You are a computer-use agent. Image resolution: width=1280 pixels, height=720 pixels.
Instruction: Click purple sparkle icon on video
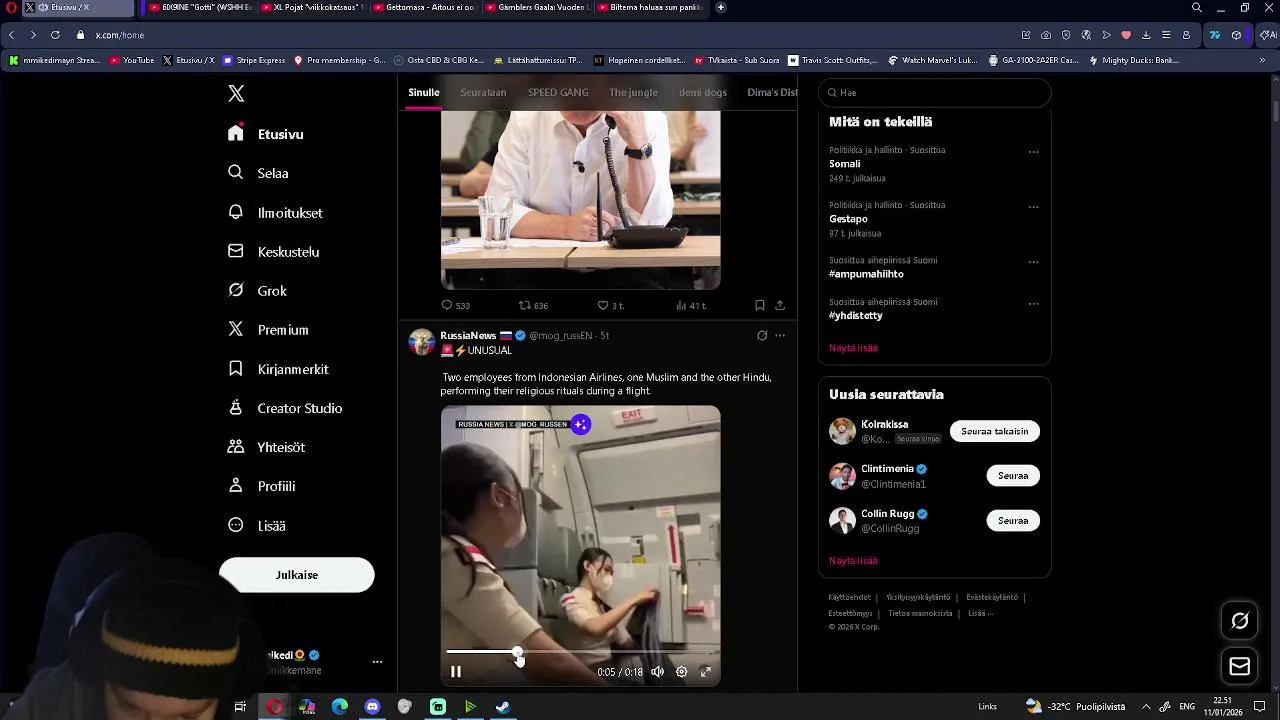[581, 424]
